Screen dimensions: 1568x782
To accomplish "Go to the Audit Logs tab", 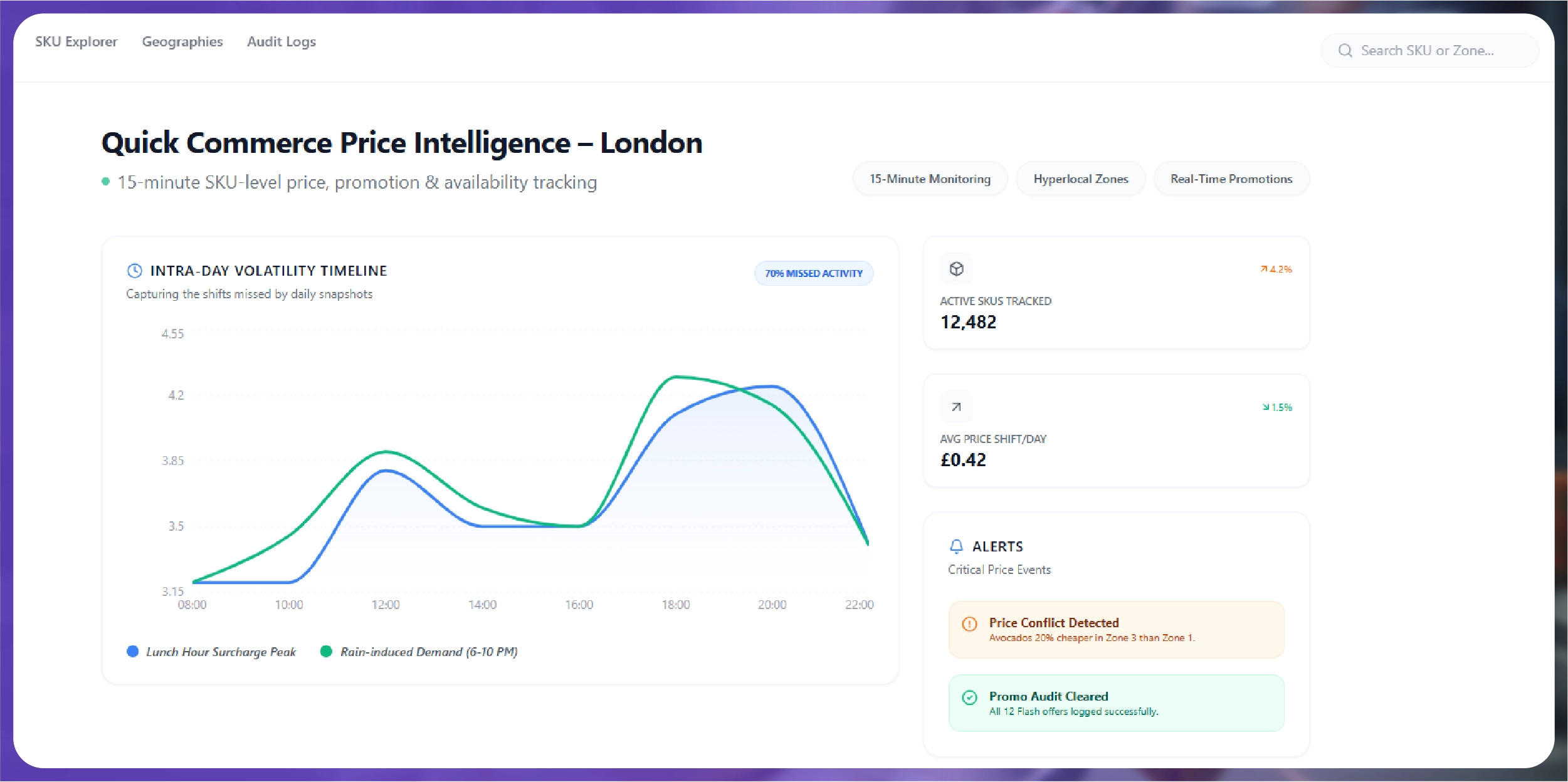I will (282, 42).
